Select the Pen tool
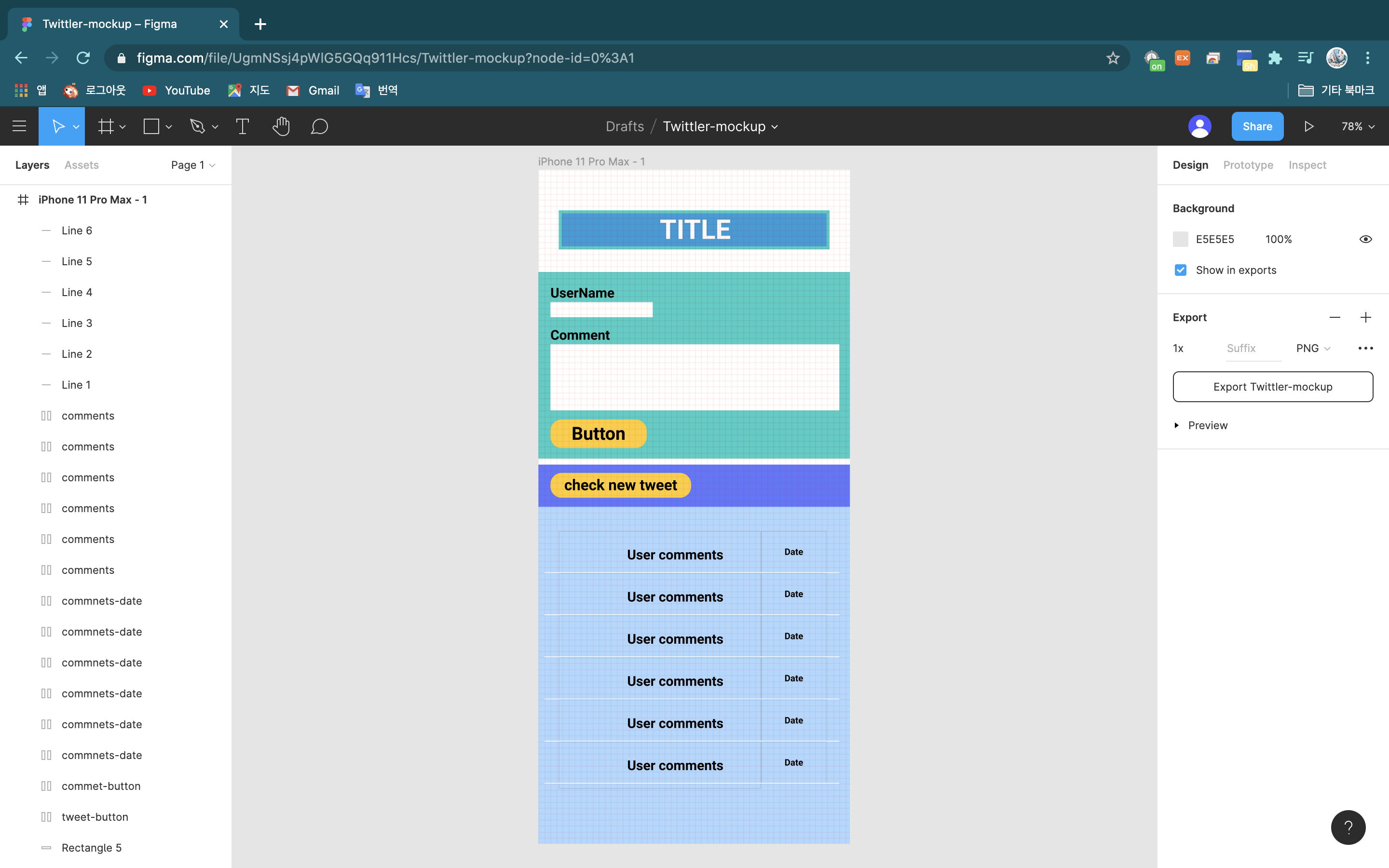 pos(197,126)
